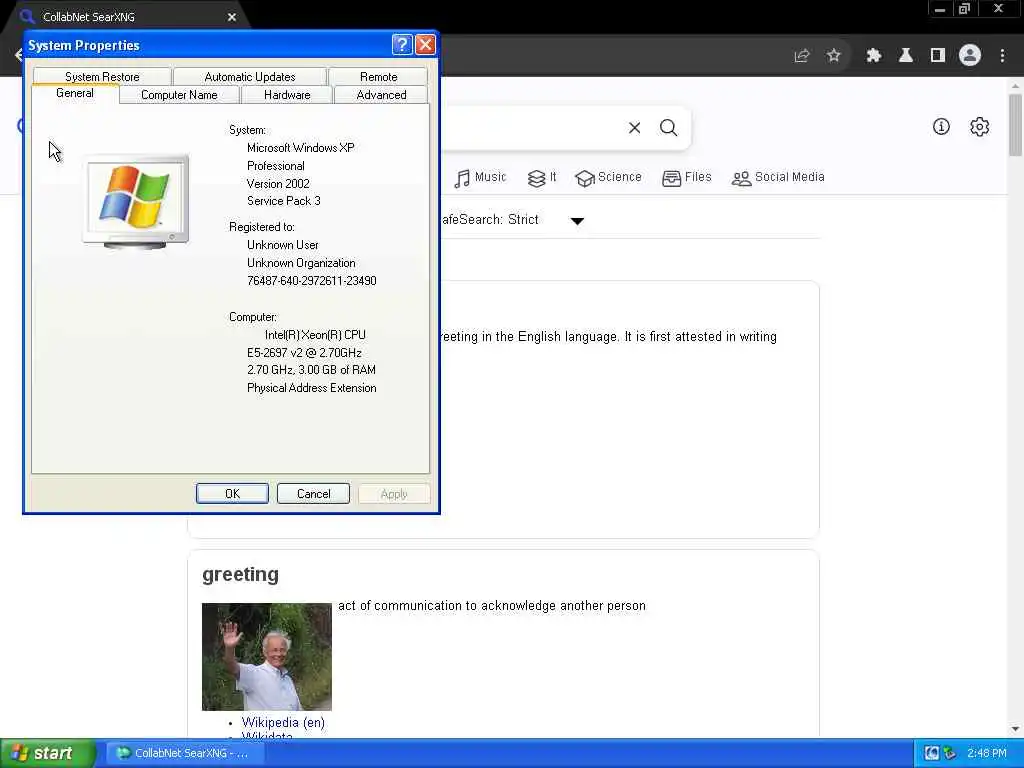
Task: Switch to the Computer Name tab
Action: (x=179, y=95)
